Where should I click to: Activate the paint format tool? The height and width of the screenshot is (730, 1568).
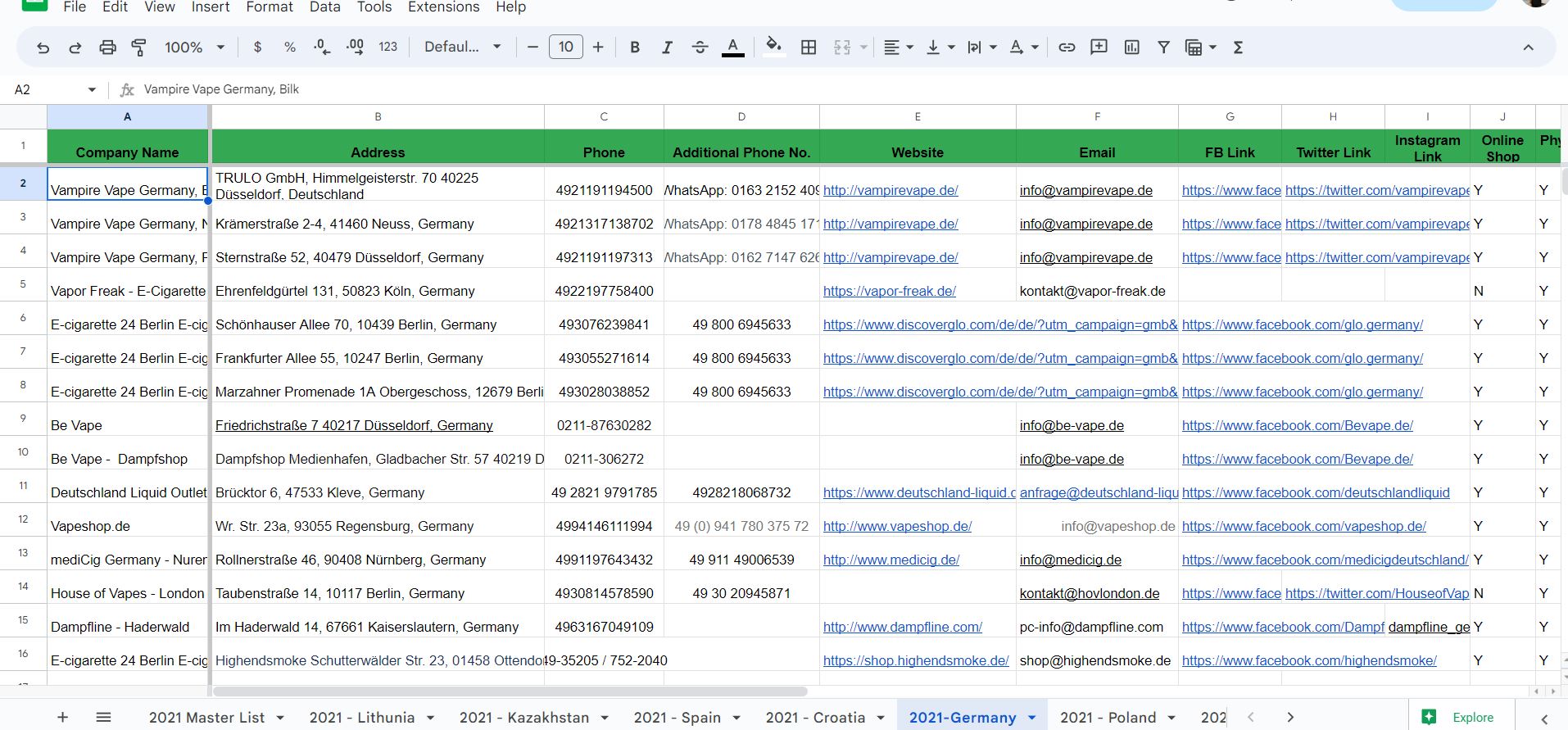[139, 48]
